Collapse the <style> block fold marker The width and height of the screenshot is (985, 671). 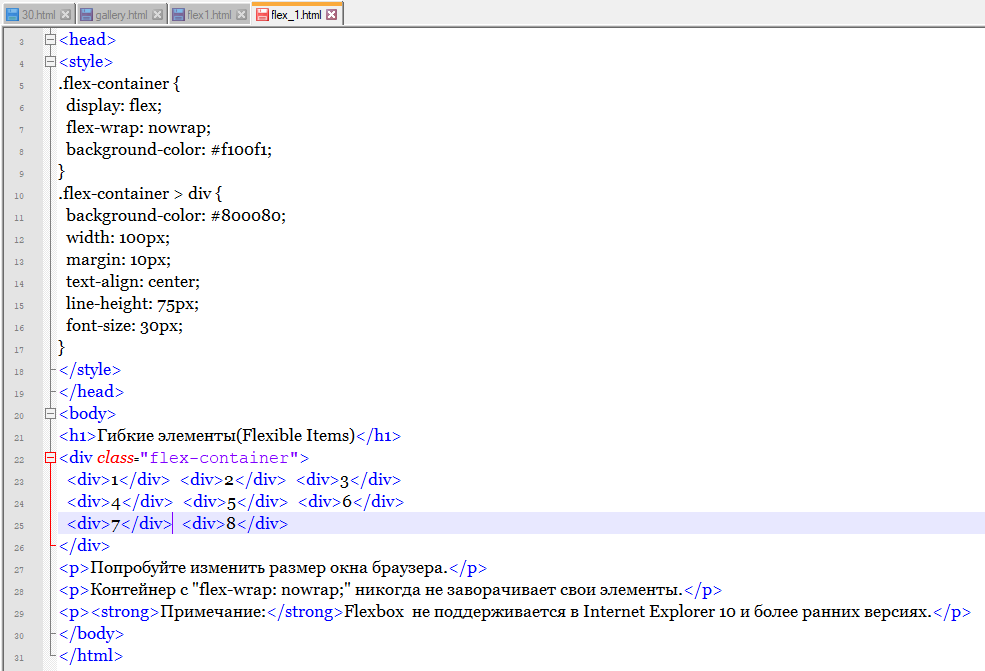coord(50,63)
